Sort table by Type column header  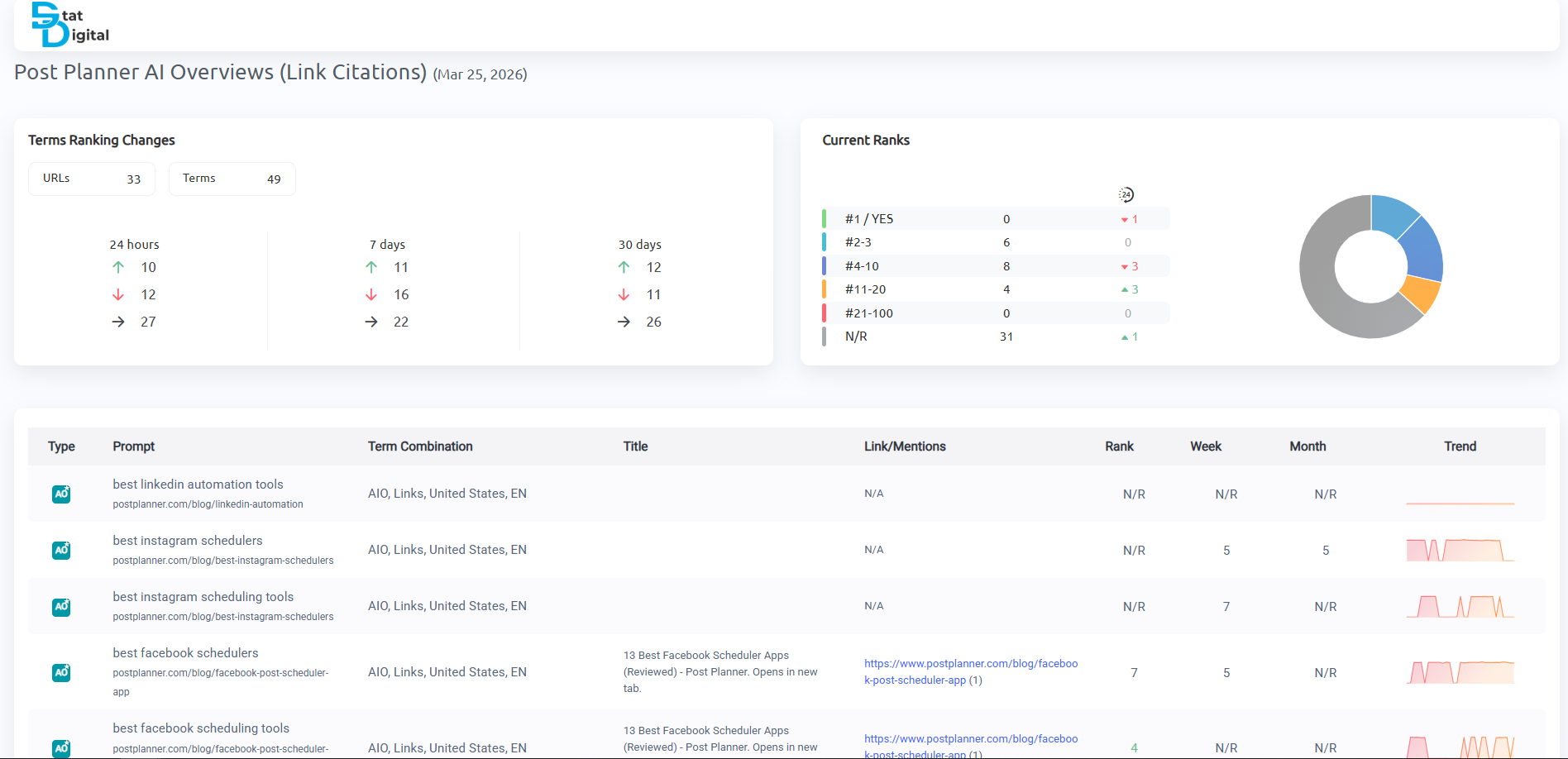(61, 446)
